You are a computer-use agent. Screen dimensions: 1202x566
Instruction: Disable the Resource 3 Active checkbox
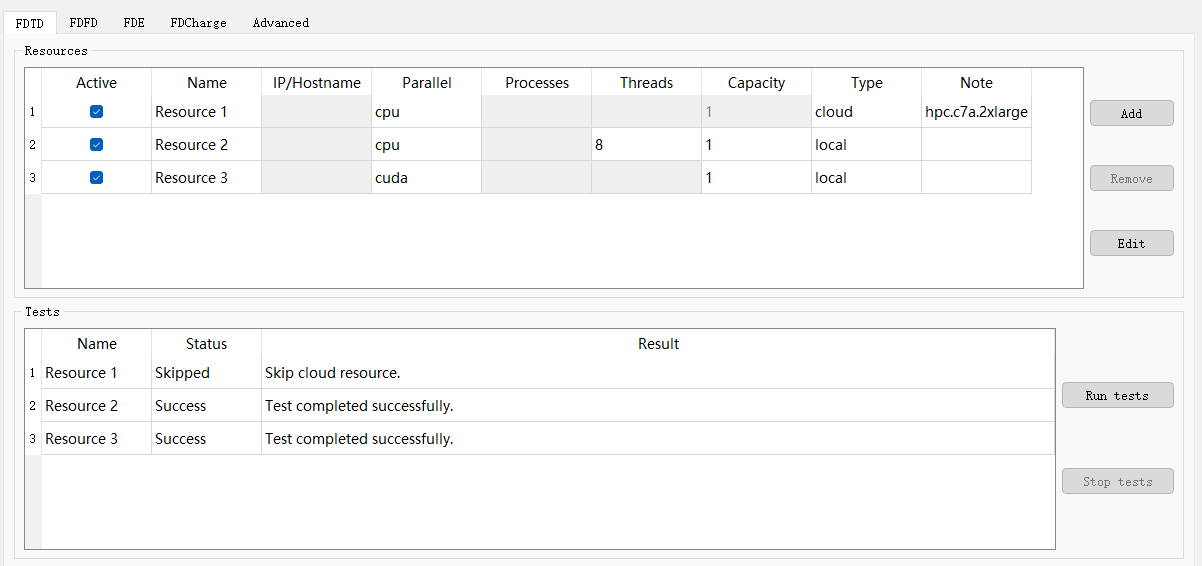point(97,178)
